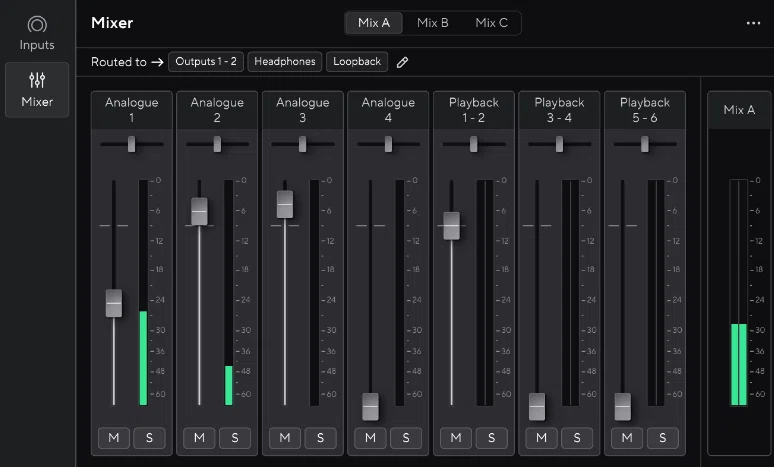Click the Loopback routing button
The height and width of the screenshot is (467, 774).
pyautogui.click(x=357, y=62)
